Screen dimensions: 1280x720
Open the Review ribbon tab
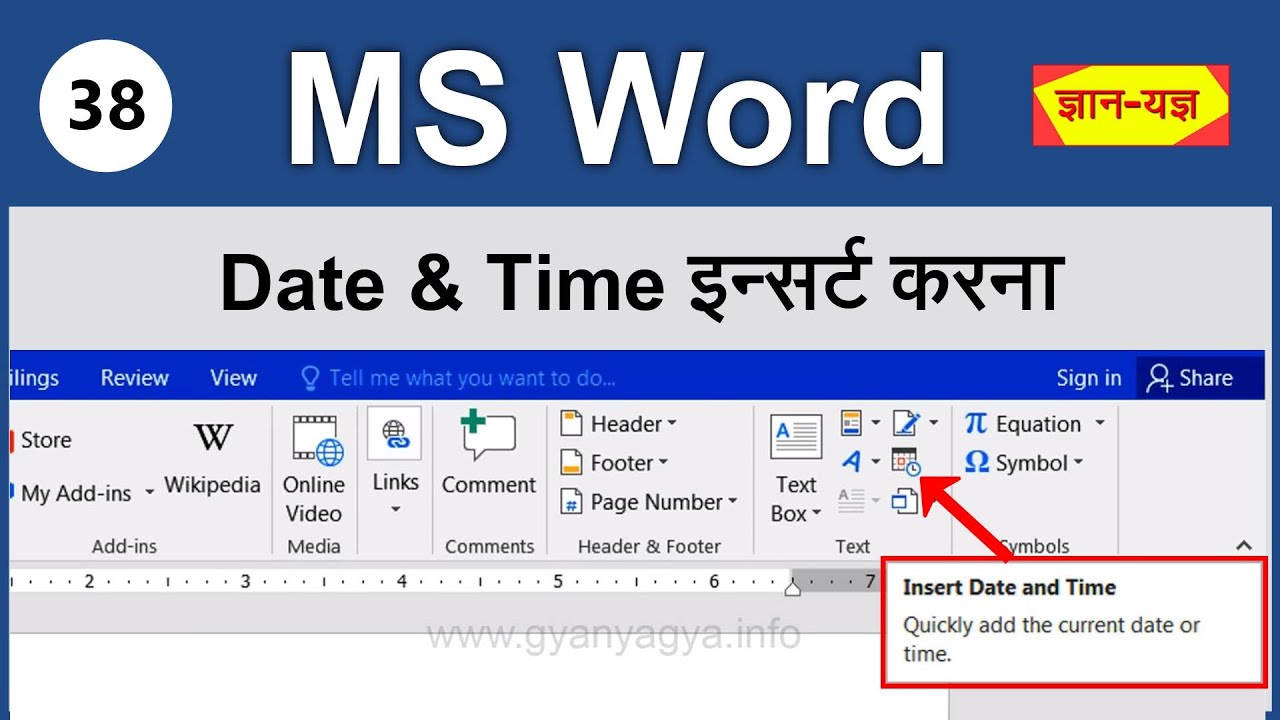[x=134, y=378]
